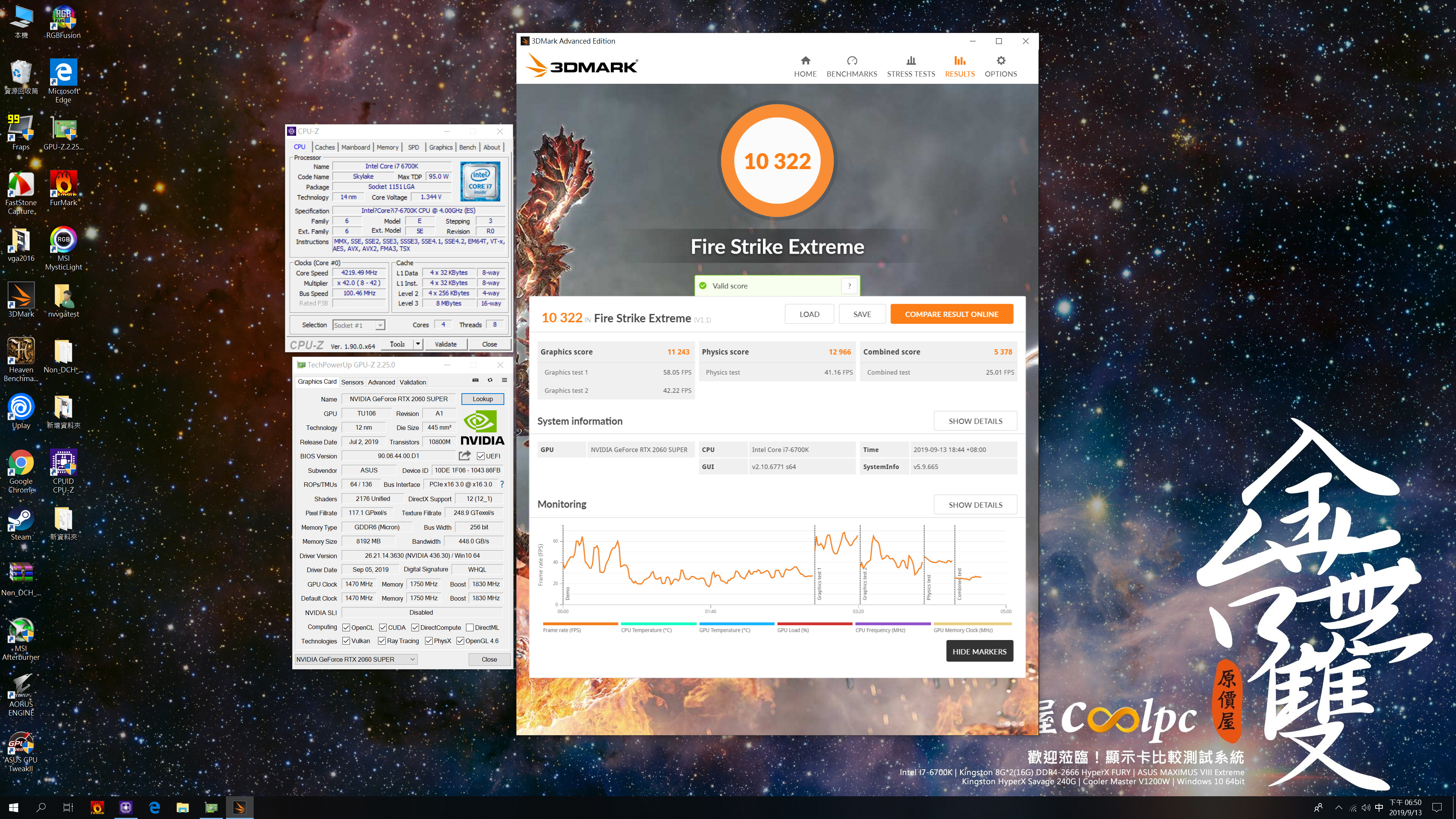The width and height of the screenshot is (1456, 819).
Task: Click COMPARE RESULT ONLINE button
Action: click(951, 314)
